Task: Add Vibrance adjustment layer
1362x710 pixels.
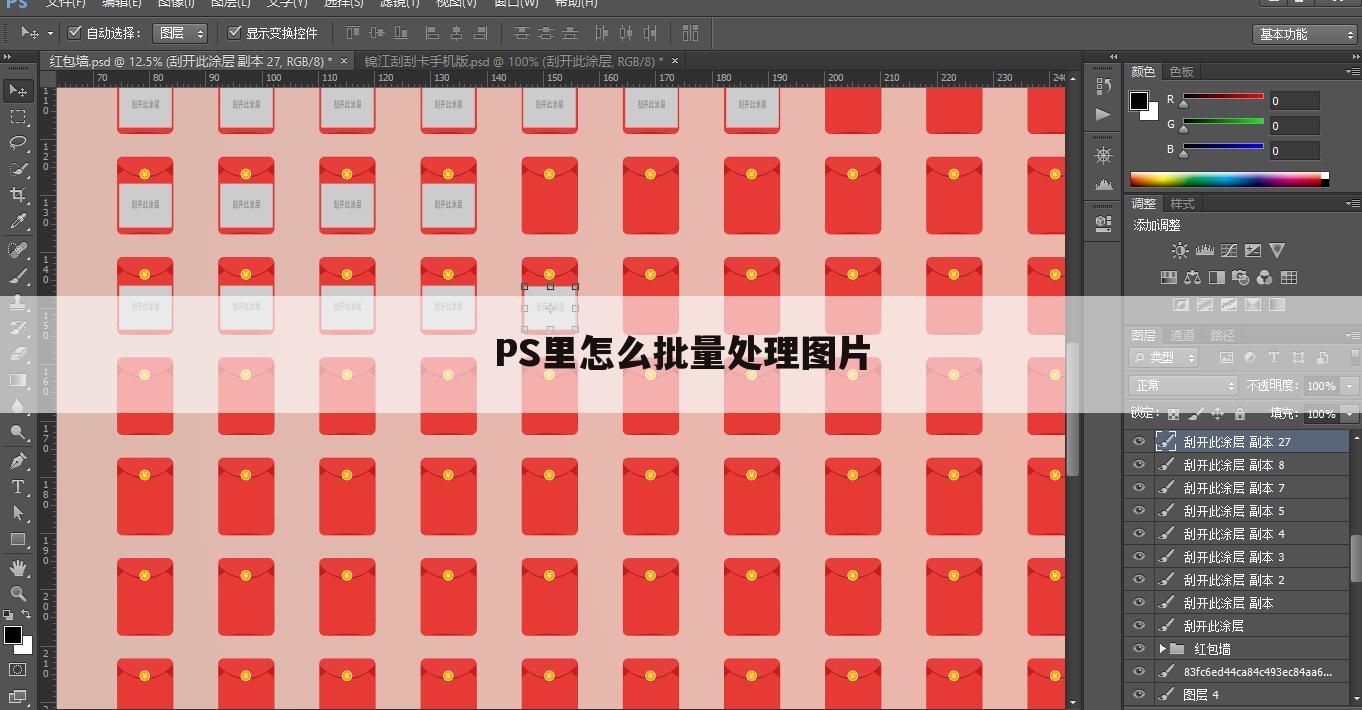Action: (x=1276, y=251)
